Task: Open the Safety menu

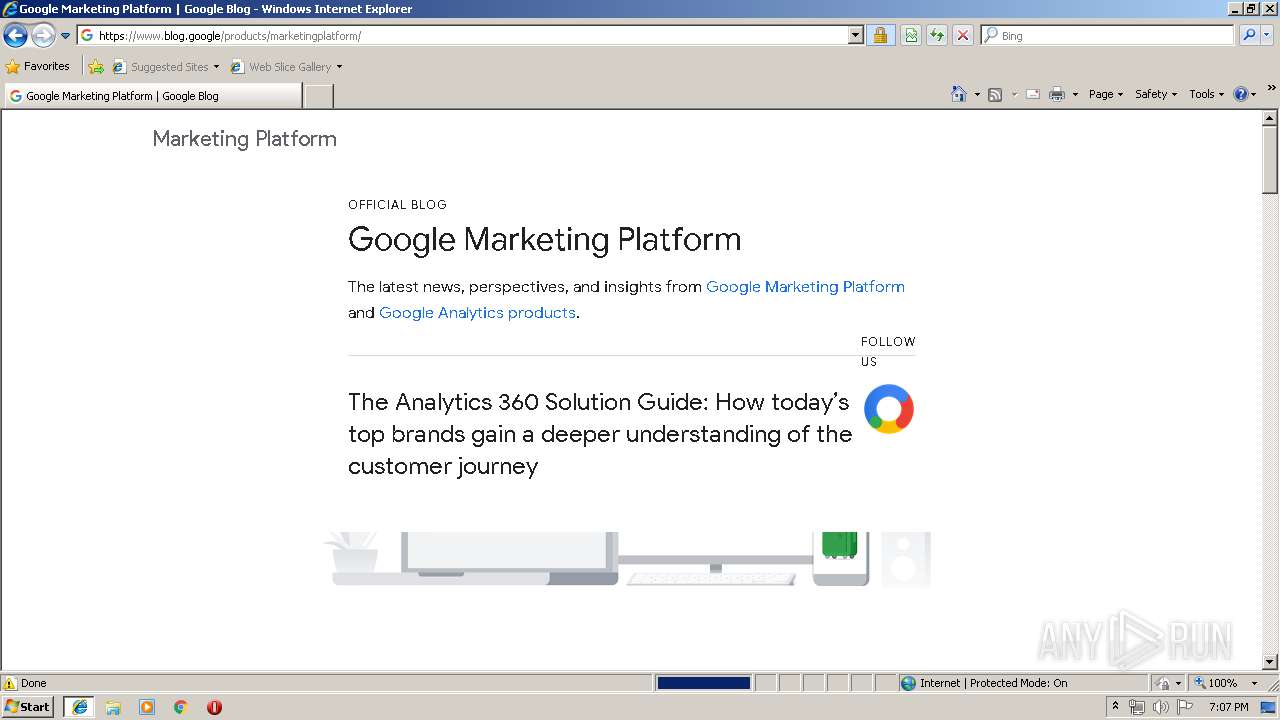Action: tap(1156, 94)
